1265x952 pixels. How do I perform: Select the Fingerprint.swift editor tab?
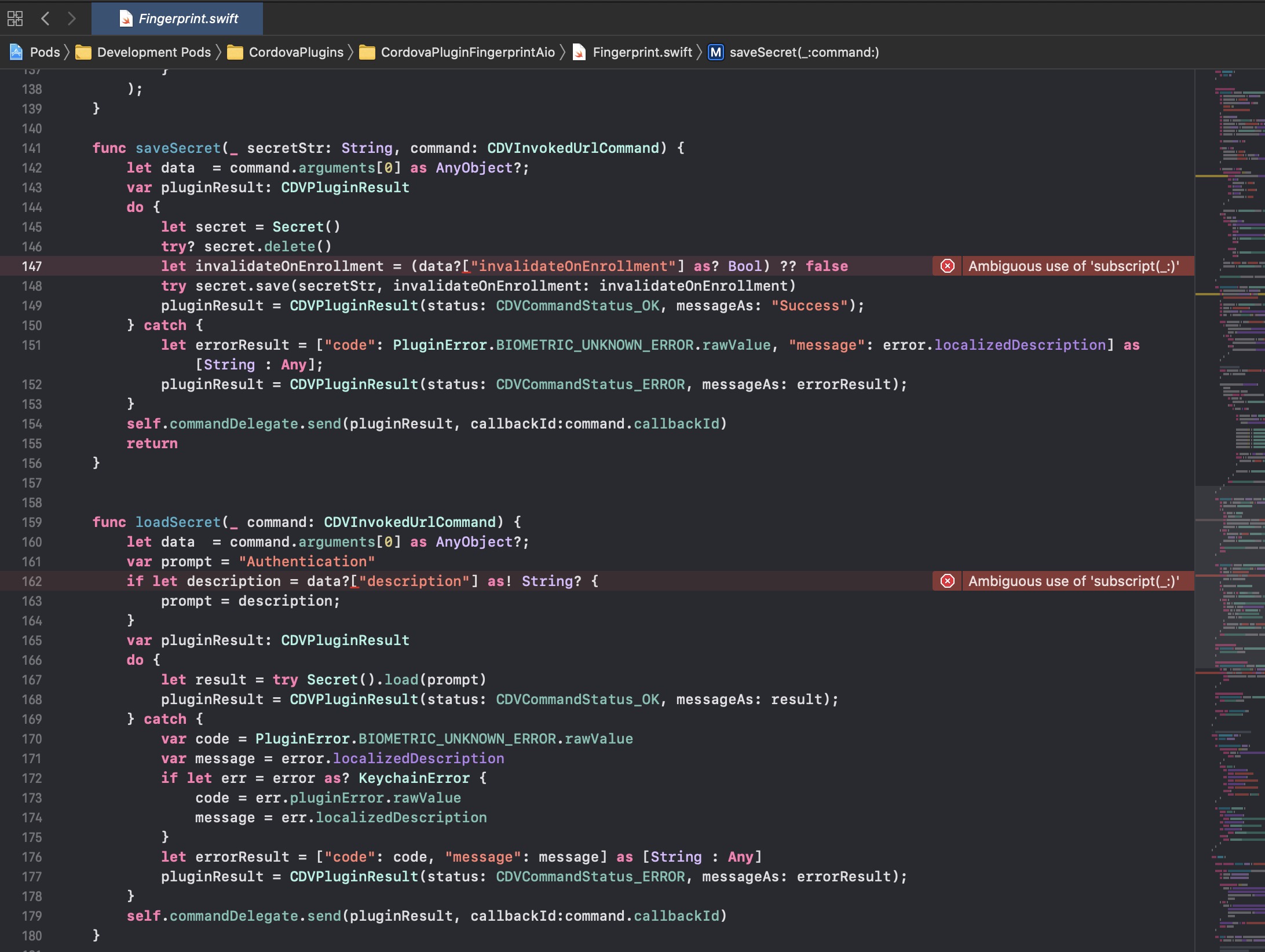tap(178, 19)
